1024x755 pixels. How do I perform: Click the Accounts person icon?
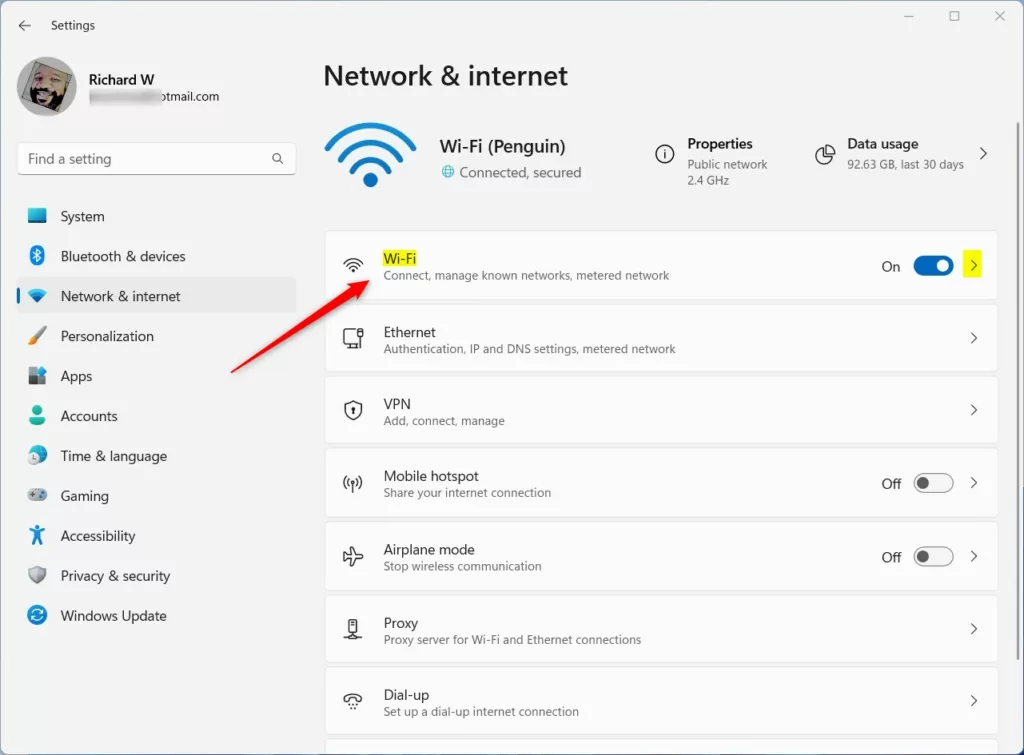pyautogui.click(x=37, y=415)
